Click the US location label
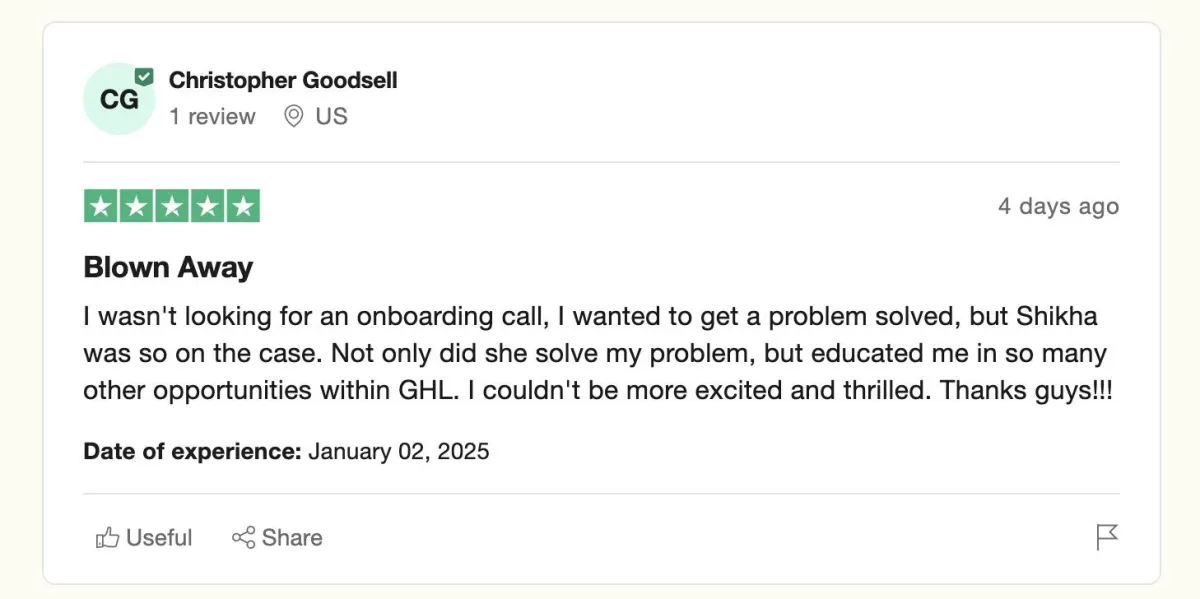The width and height of the screenshot is (1200, 599). 331,117
